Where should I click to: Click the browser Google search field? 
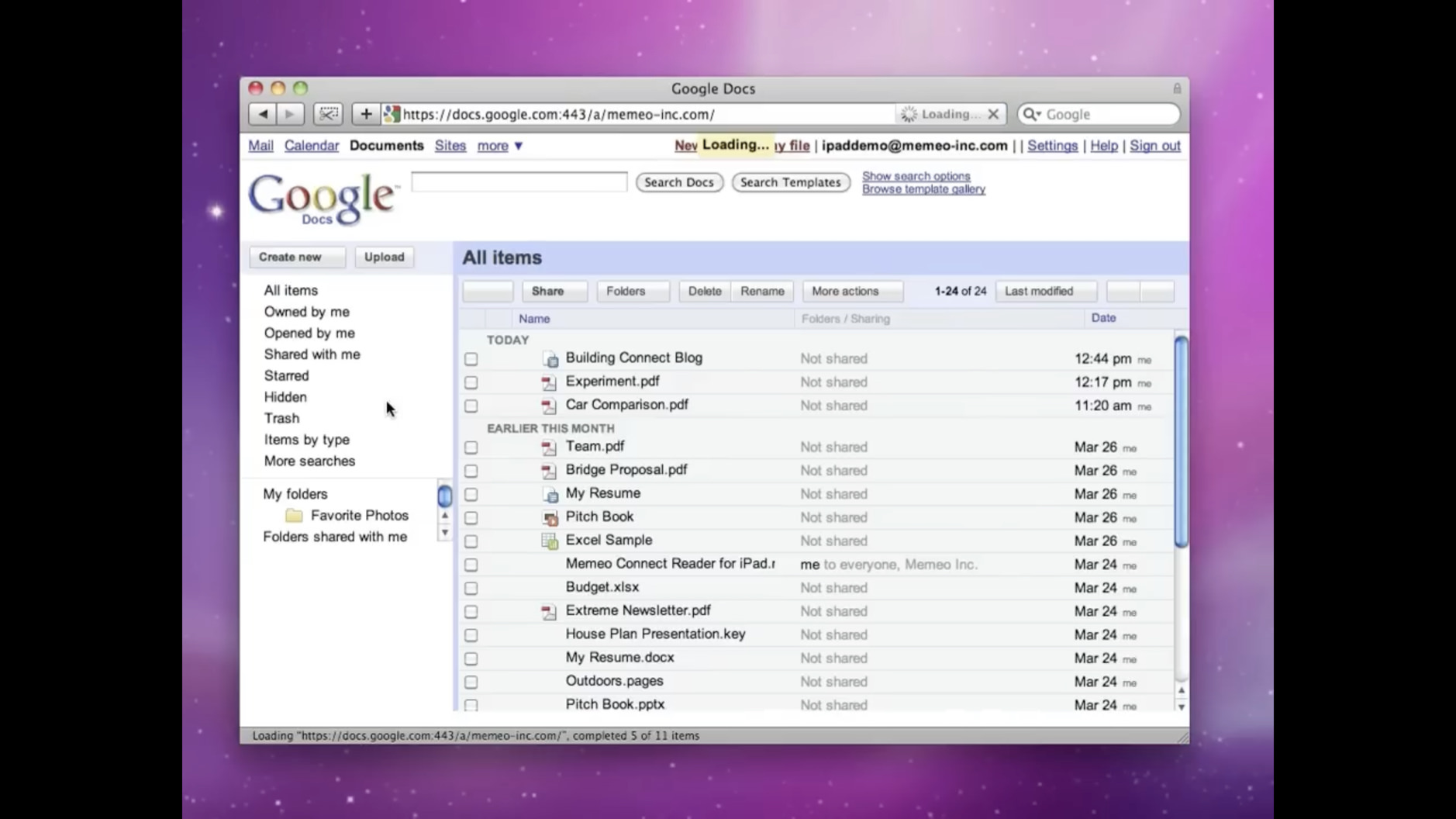(1099, 114)
